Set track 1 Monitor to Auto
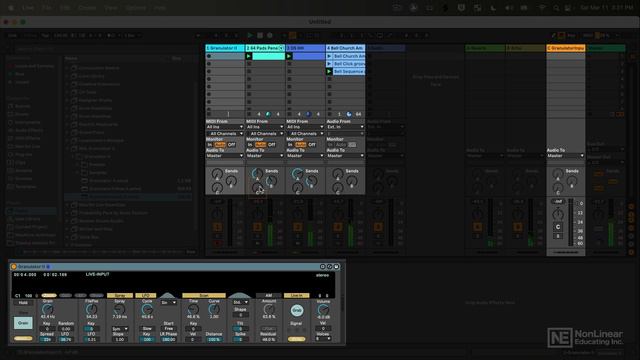Viewport: 640px width, 360px height. click(x=220, y=145)
